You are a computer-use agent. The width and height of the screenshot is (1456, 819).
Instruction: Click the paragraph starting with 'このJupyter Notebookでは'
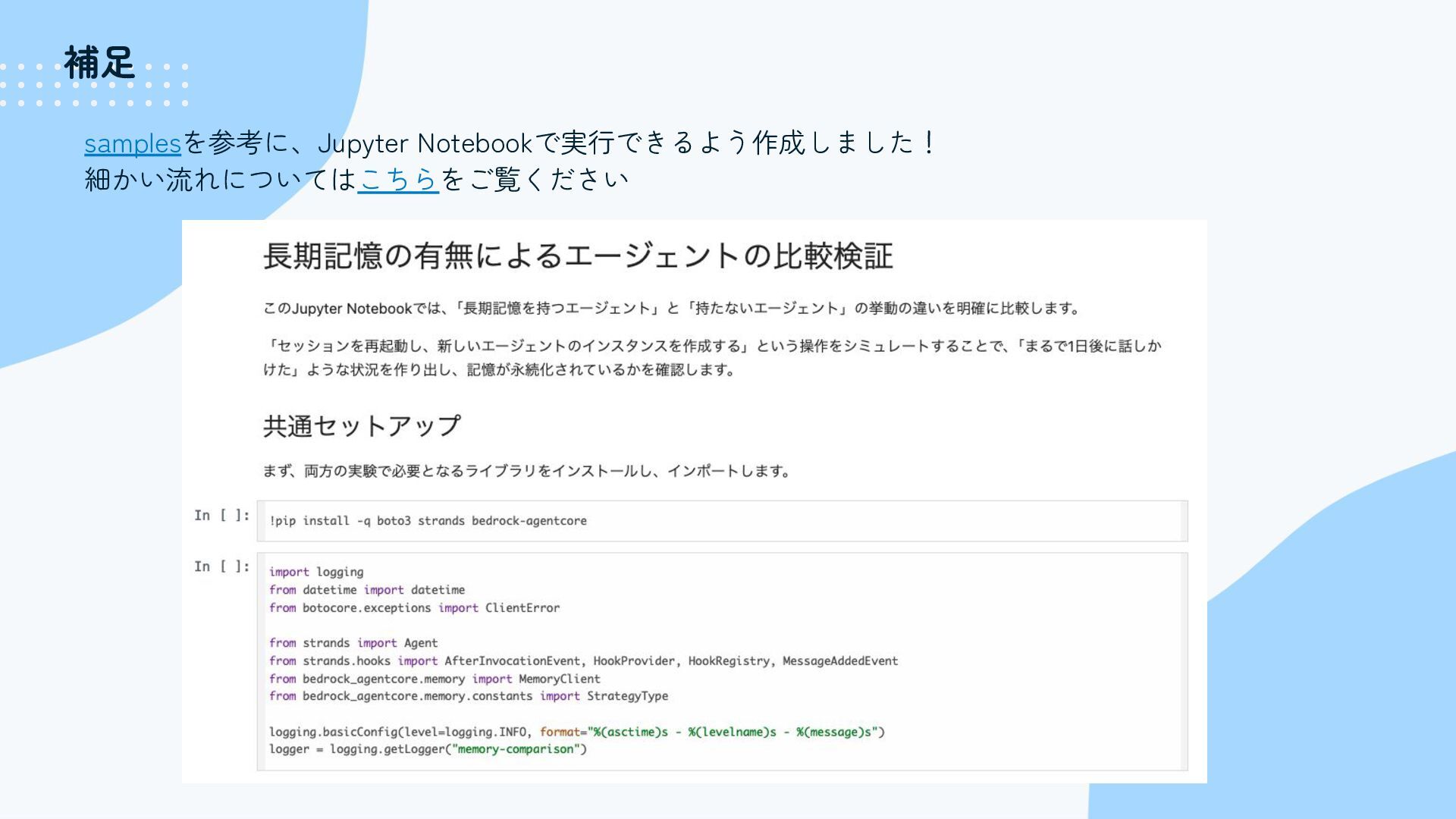tap(671, 309)
